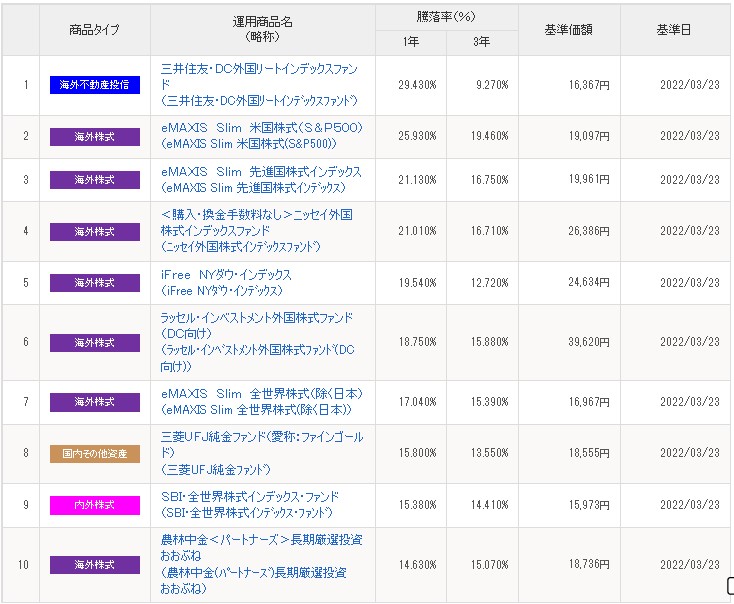
Task: Open ニッセイ外国株式インデックスファンド link
Action: pos(257,231)
